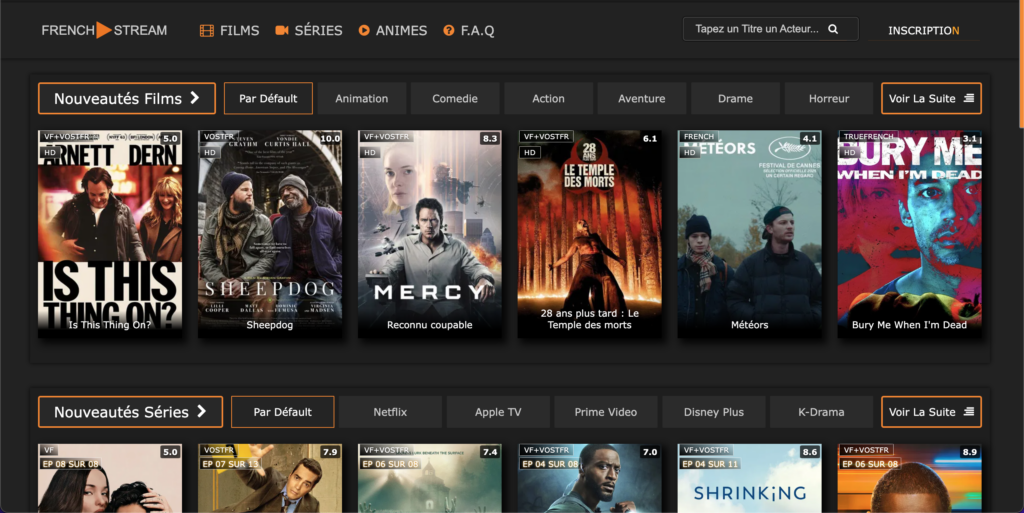
Task: Click the film strip icon beside Films
Action: coord(207,31)
